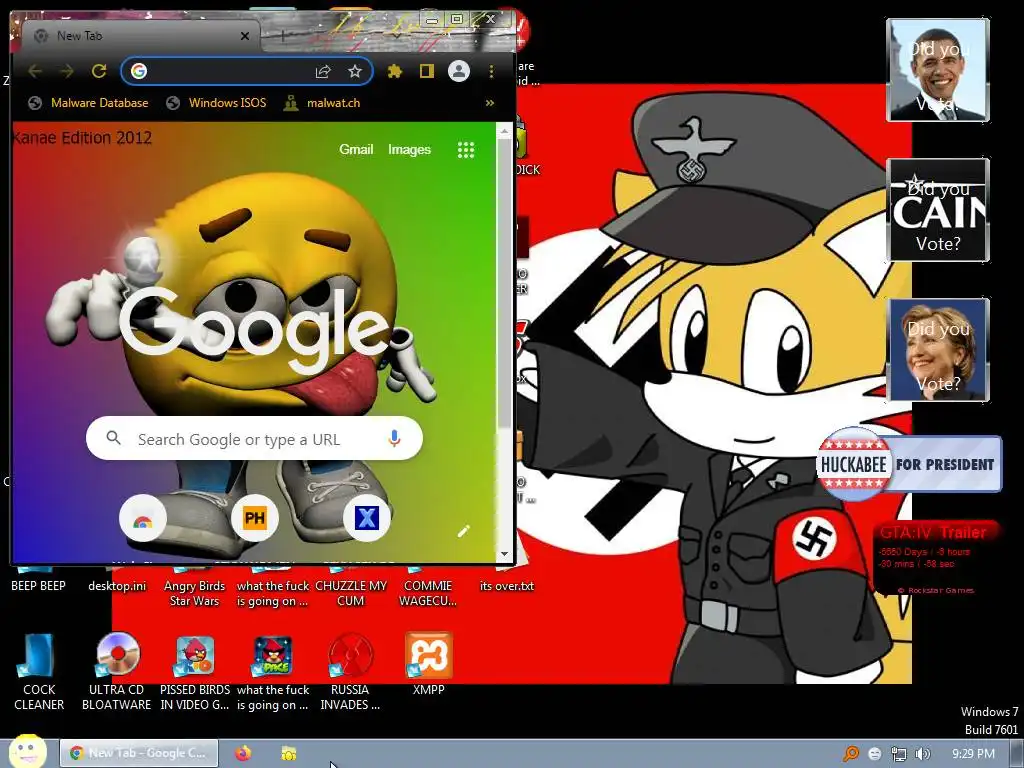The width and height of the screenshot is (1024, 768).
Task: Select the desktop.ini file label
Action: pos(117,586)
